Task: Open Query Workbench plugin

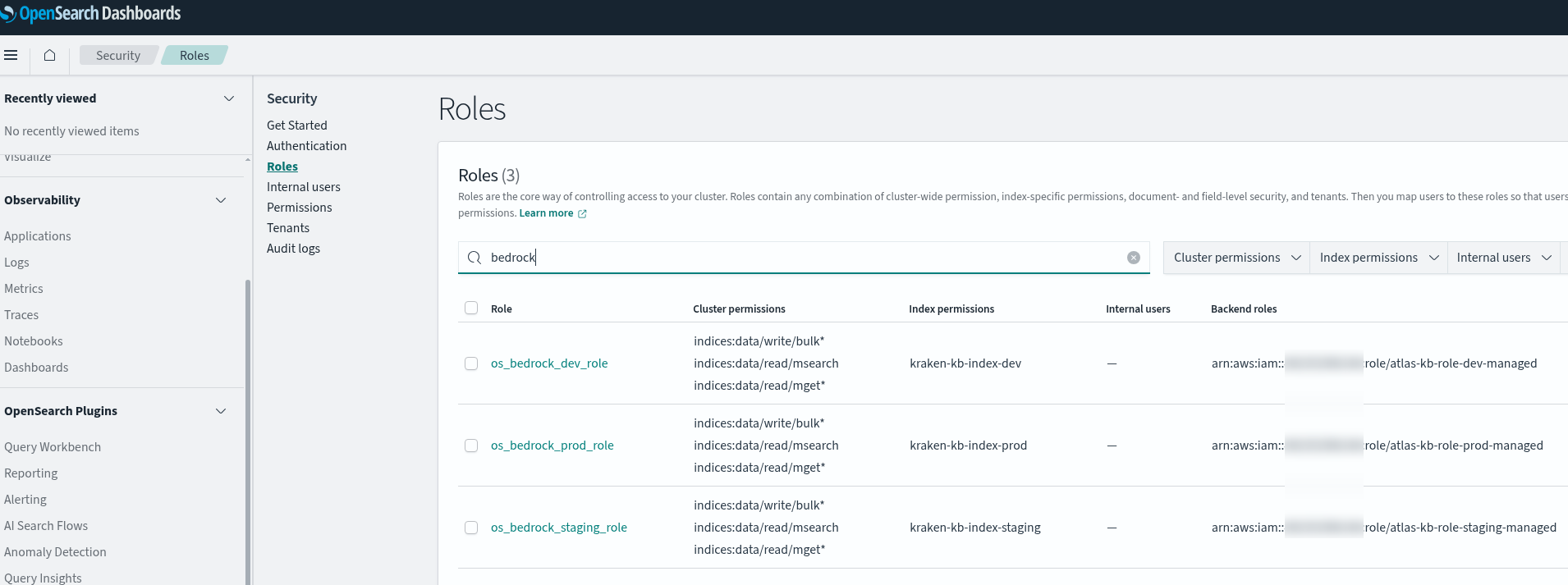Action: pyautogui.click(x=53, y=447)
